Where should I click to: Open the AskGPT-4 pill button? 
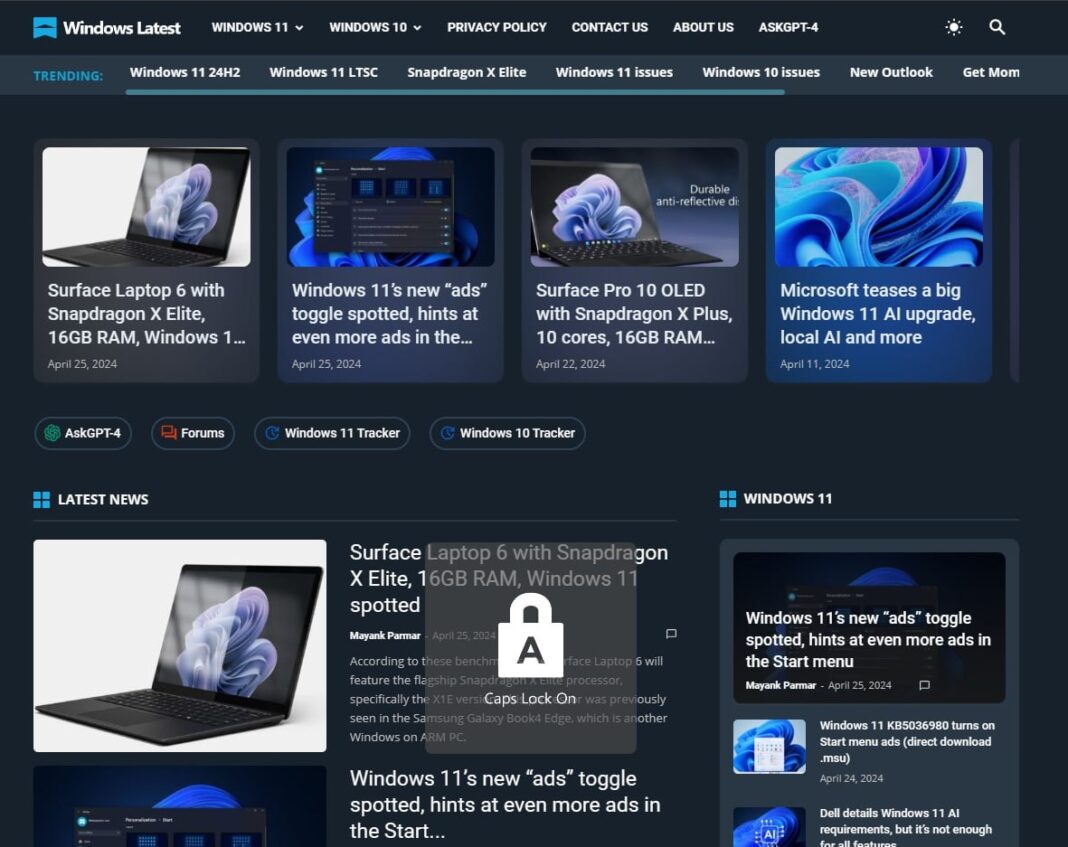(x=83, y=433)
